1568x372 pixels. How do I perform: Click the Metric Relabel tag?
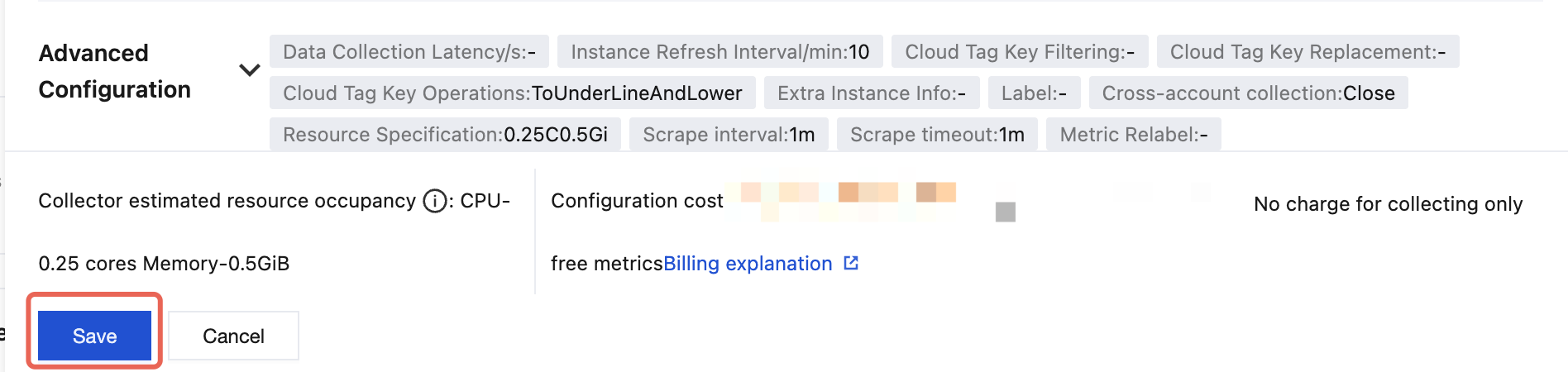(1133, 135)
